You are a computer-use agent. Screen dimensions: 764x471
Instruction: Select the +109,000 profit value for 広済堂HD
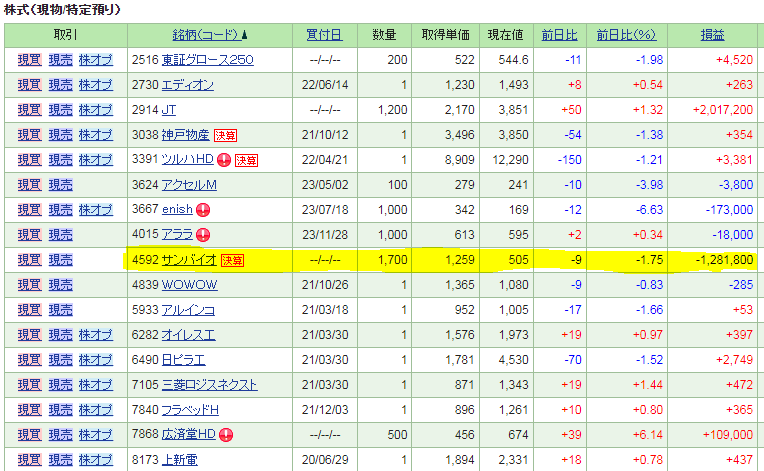point(728,435)
